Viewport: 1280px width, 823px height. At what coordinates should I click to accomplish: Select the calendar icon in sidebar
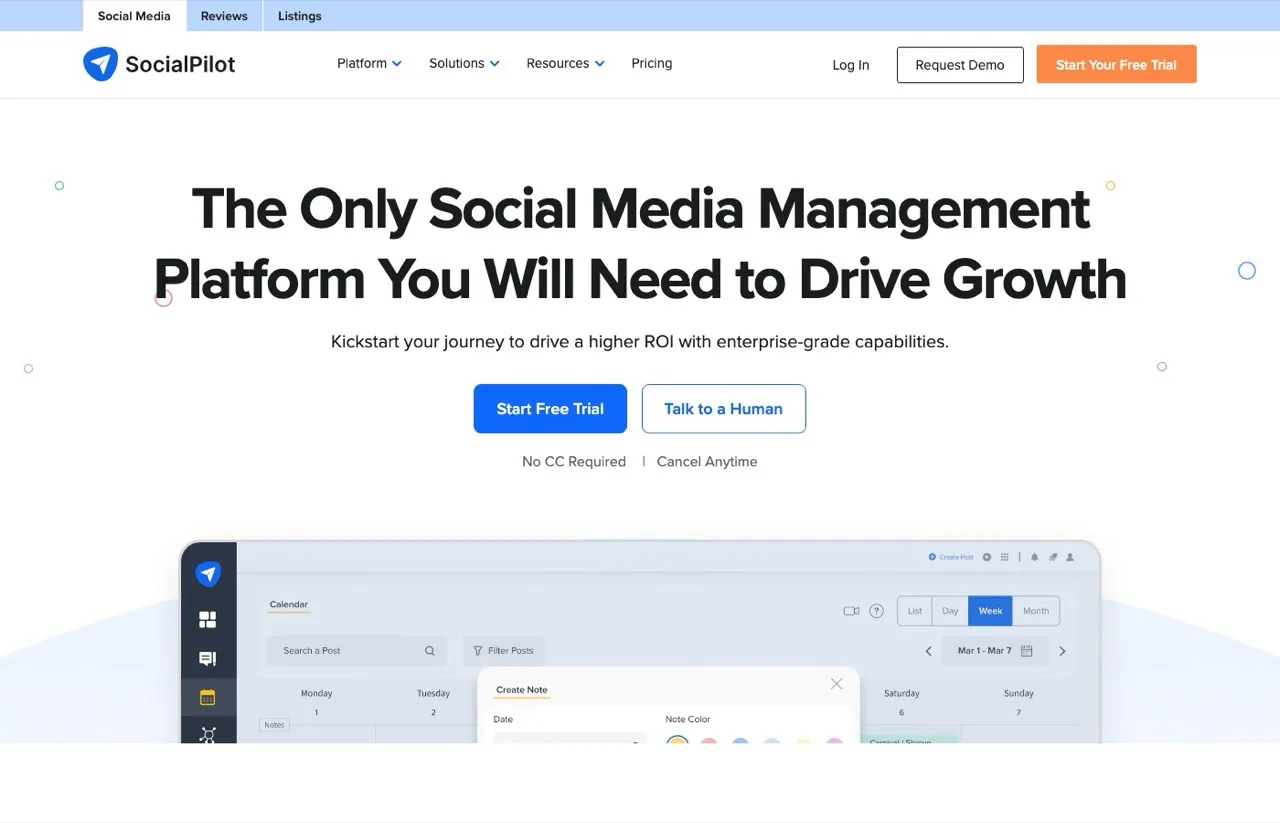(x=208, y=697)
